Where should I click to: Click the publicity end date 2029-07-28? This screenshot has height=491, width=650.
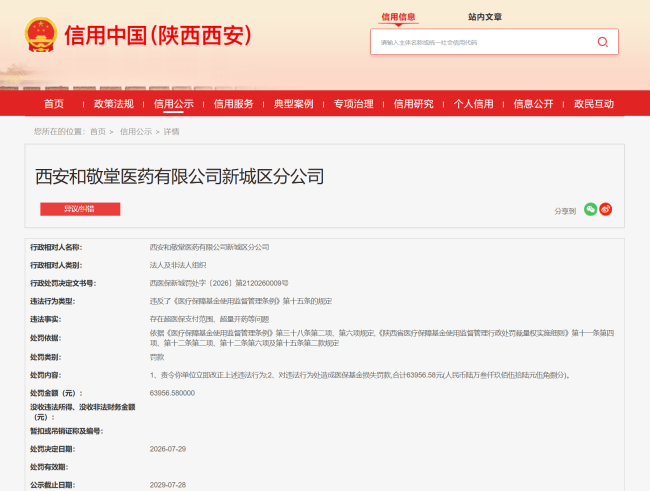point(168,485)
